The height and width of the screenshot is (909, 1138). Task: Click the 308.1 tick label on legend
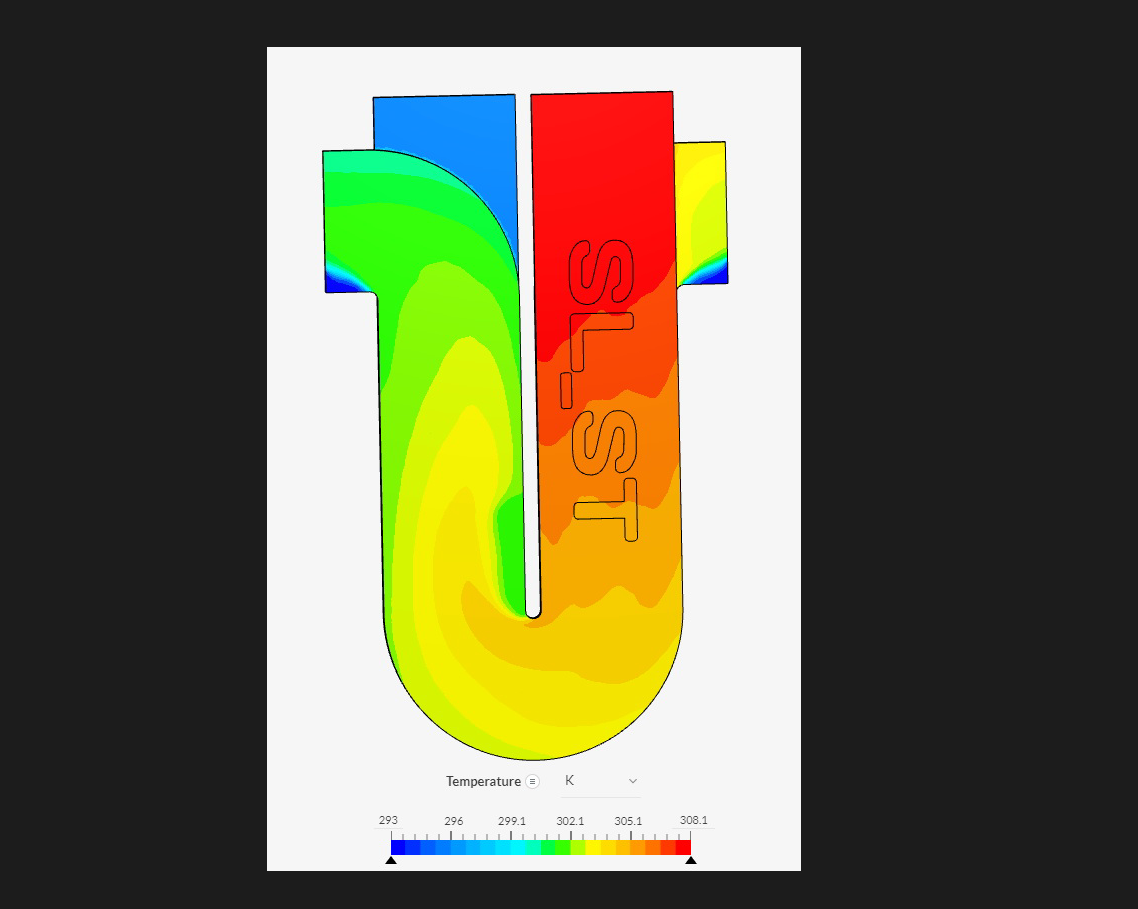pos(692,820)
